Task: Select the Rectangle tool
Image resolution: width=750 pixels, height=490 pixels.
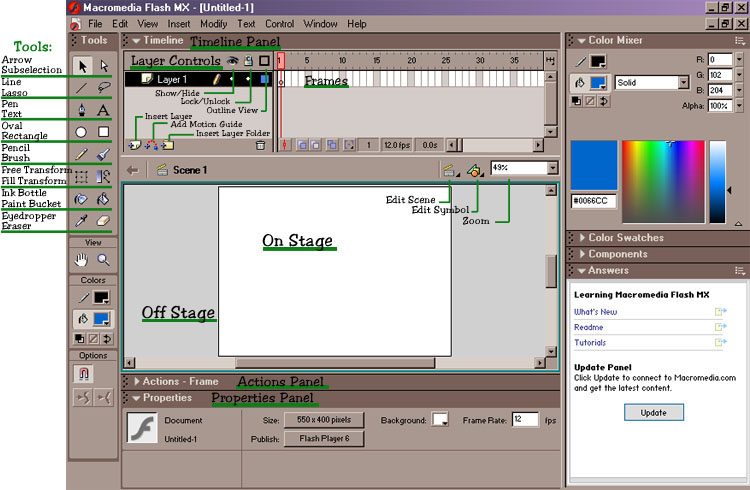Action: pos(104,132)
